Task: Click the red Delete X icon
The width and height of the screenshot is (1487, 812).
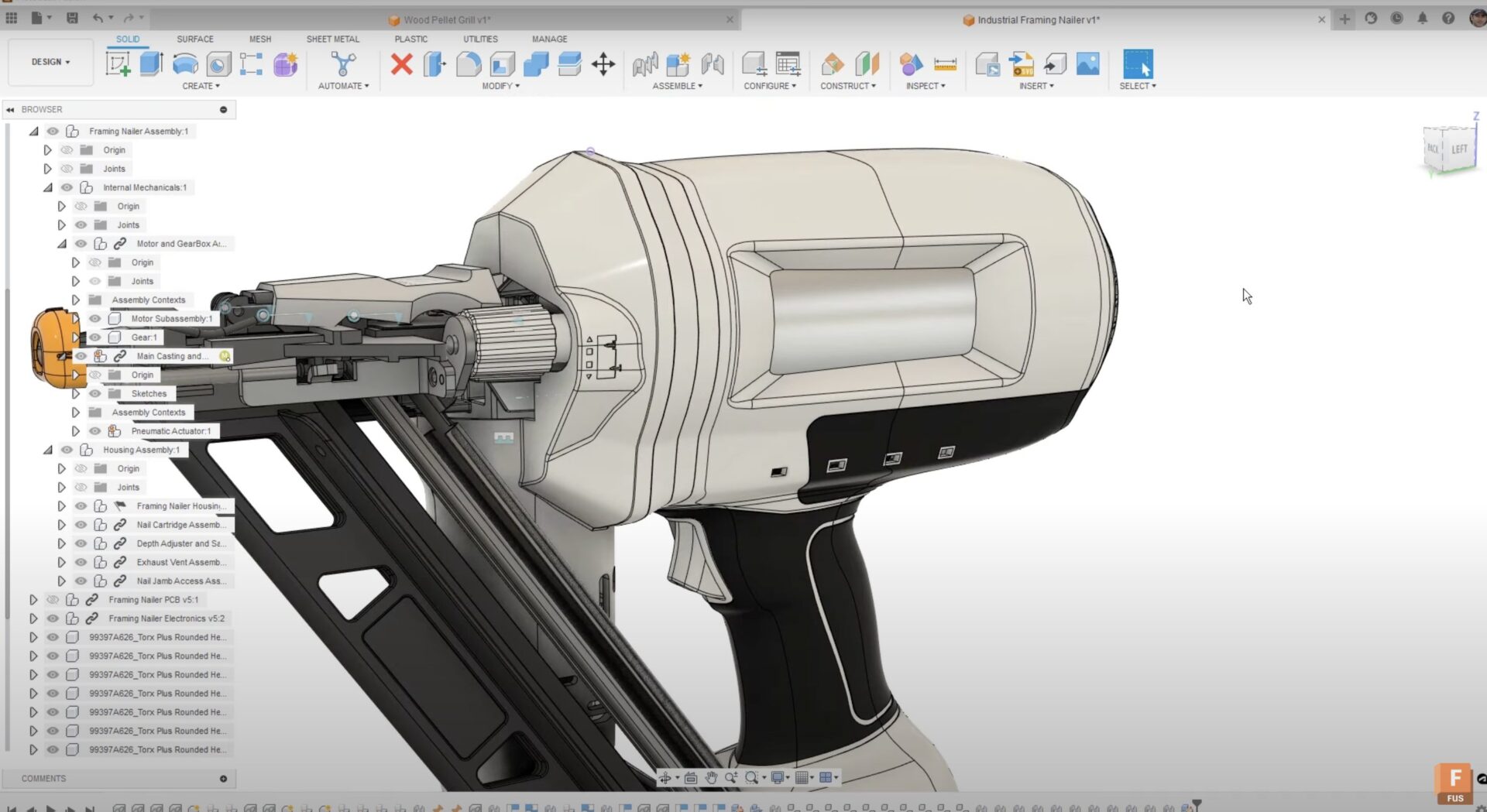Action: click(x=401, y=64)
